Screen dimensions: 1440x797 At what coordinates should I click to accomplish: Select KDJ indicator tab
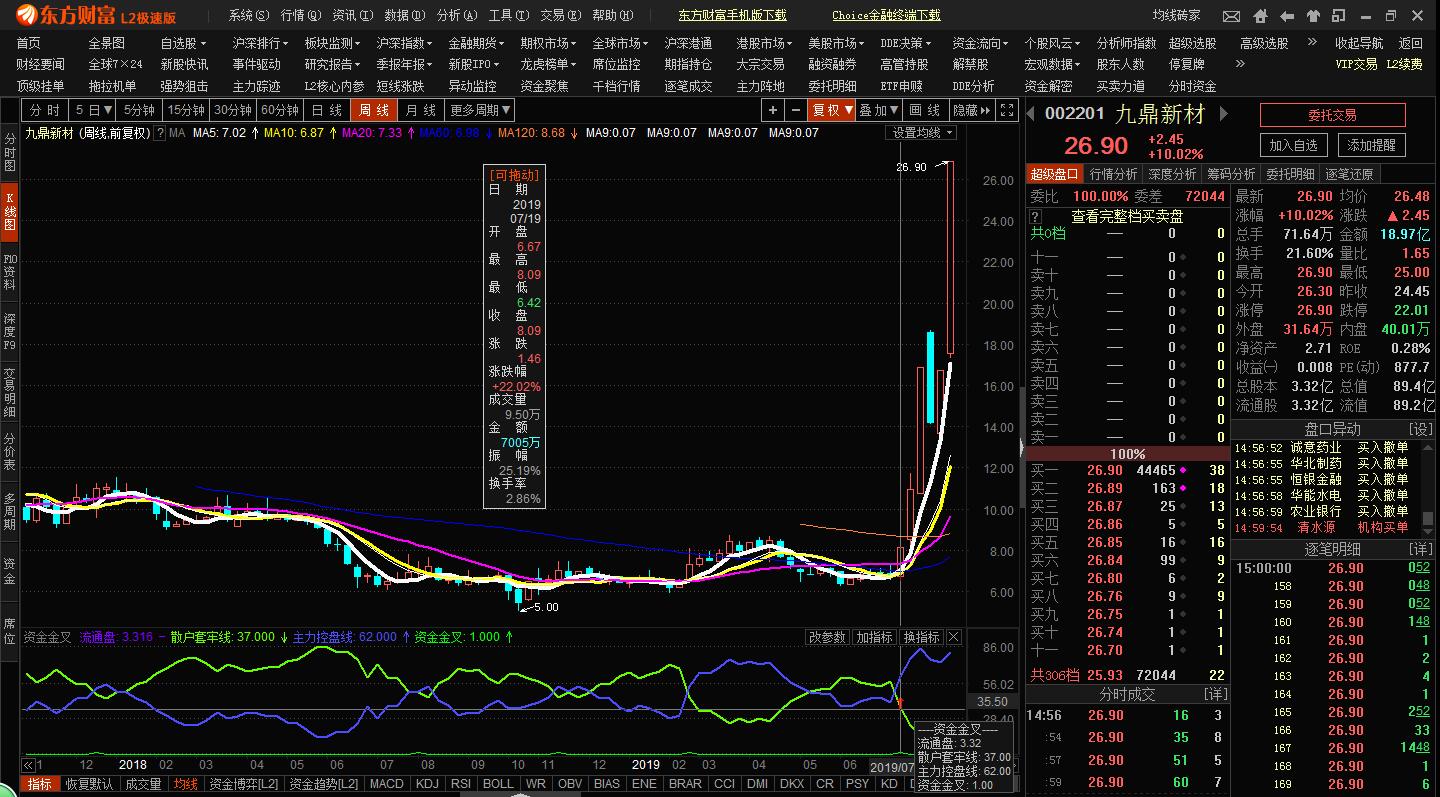click(427, 784)
